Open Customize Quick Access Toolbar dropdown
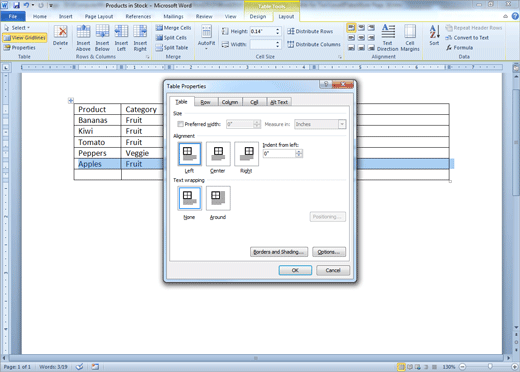Image resolution: width=520 pixels, height=372 pixels. (51, 5)
